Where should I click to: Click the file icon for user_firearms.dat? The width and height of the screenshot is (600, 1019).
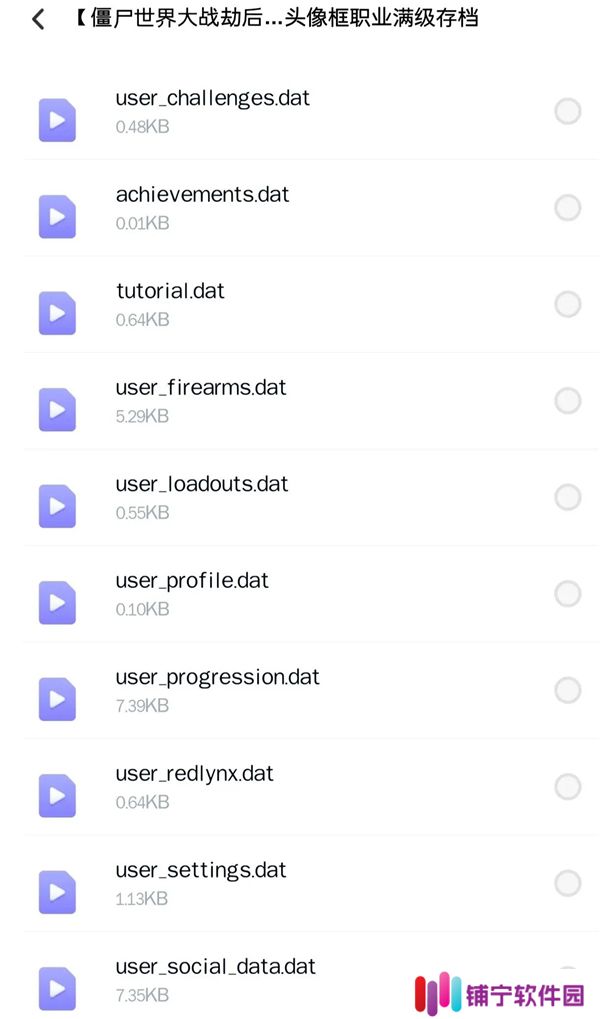57,409
